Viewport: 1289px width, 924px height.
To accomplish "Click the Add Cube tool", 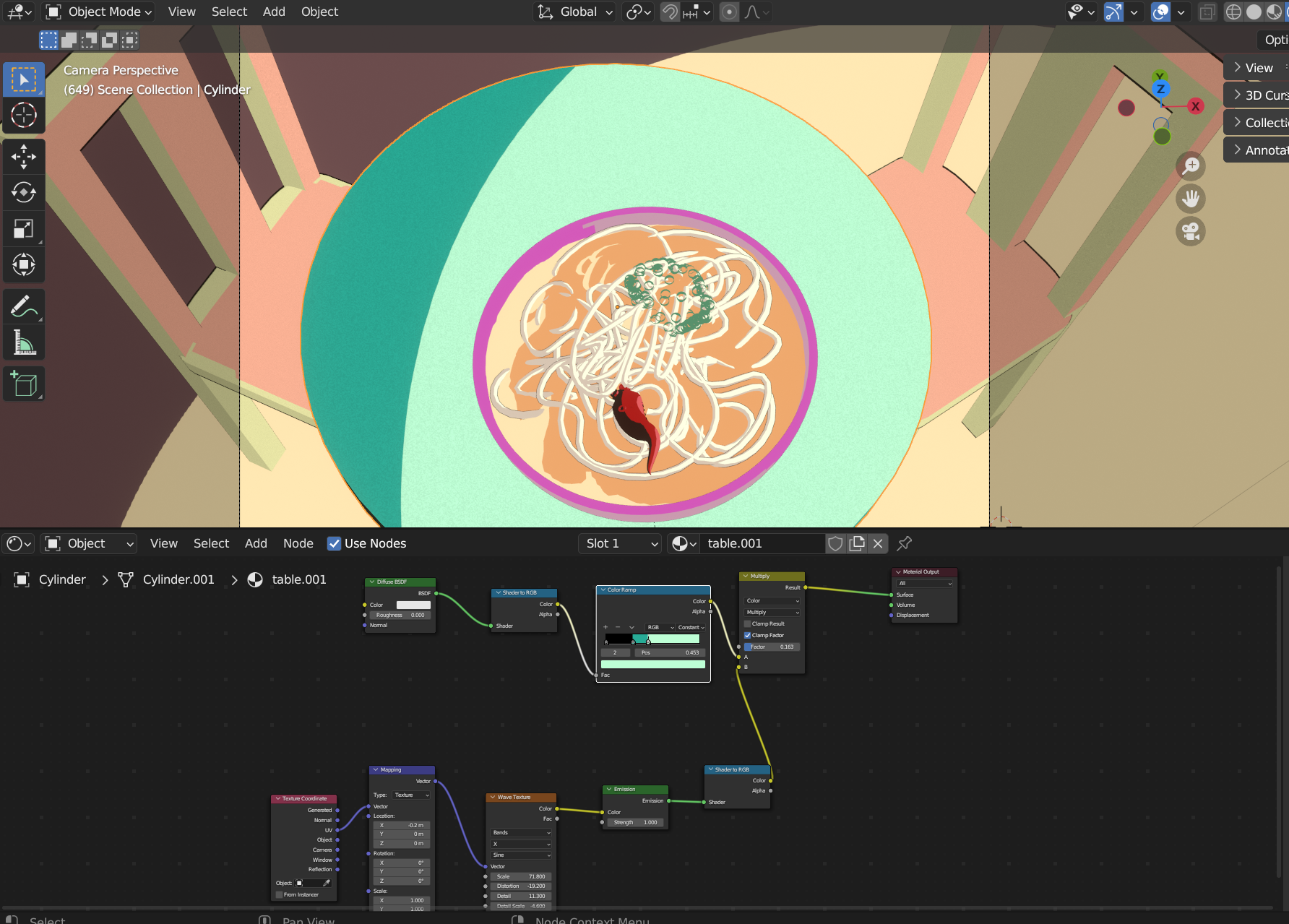I will (24, 384).
